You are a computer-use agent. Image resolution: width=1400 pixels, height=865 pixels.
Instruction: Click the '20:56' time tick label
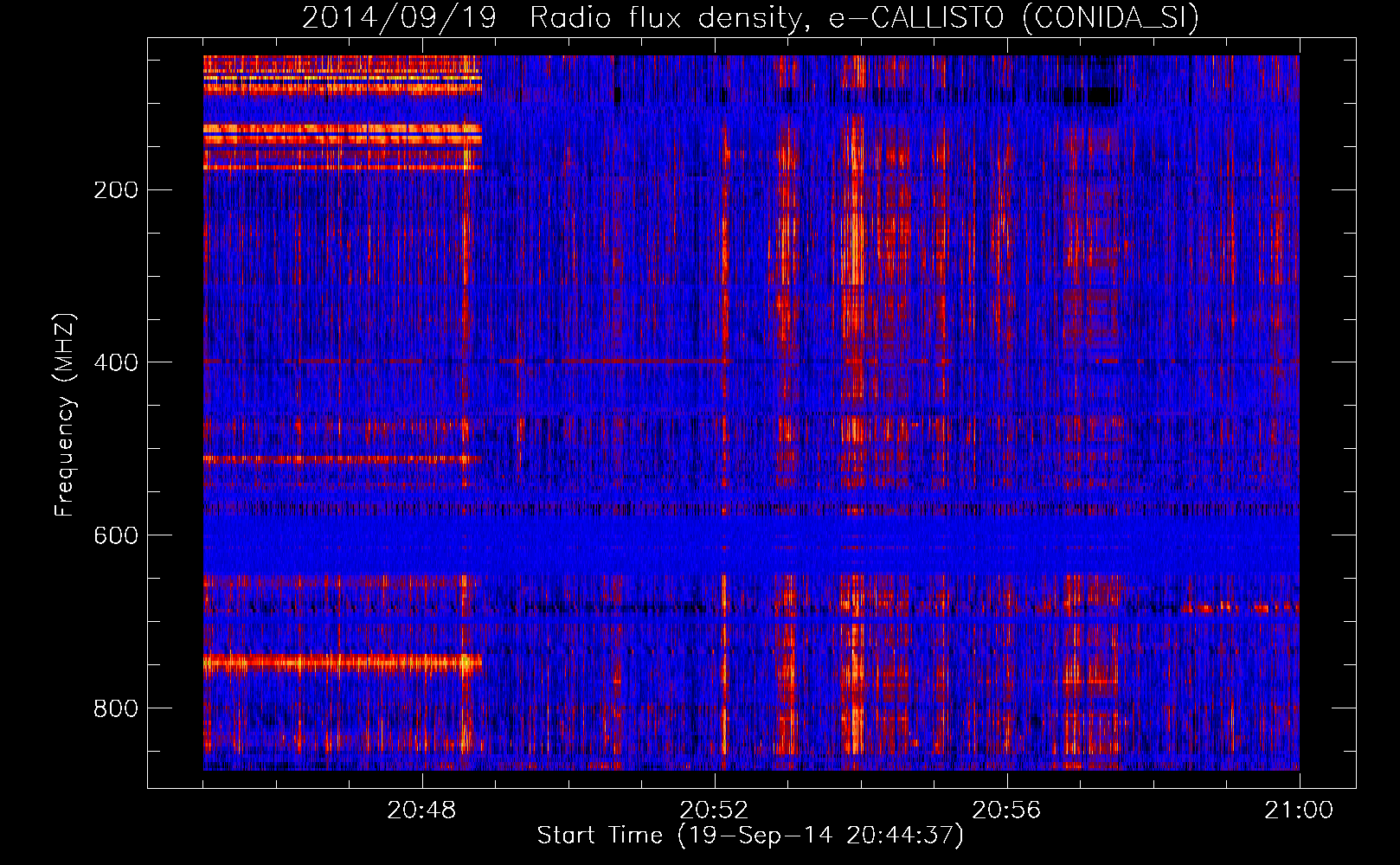point(1006,811)
